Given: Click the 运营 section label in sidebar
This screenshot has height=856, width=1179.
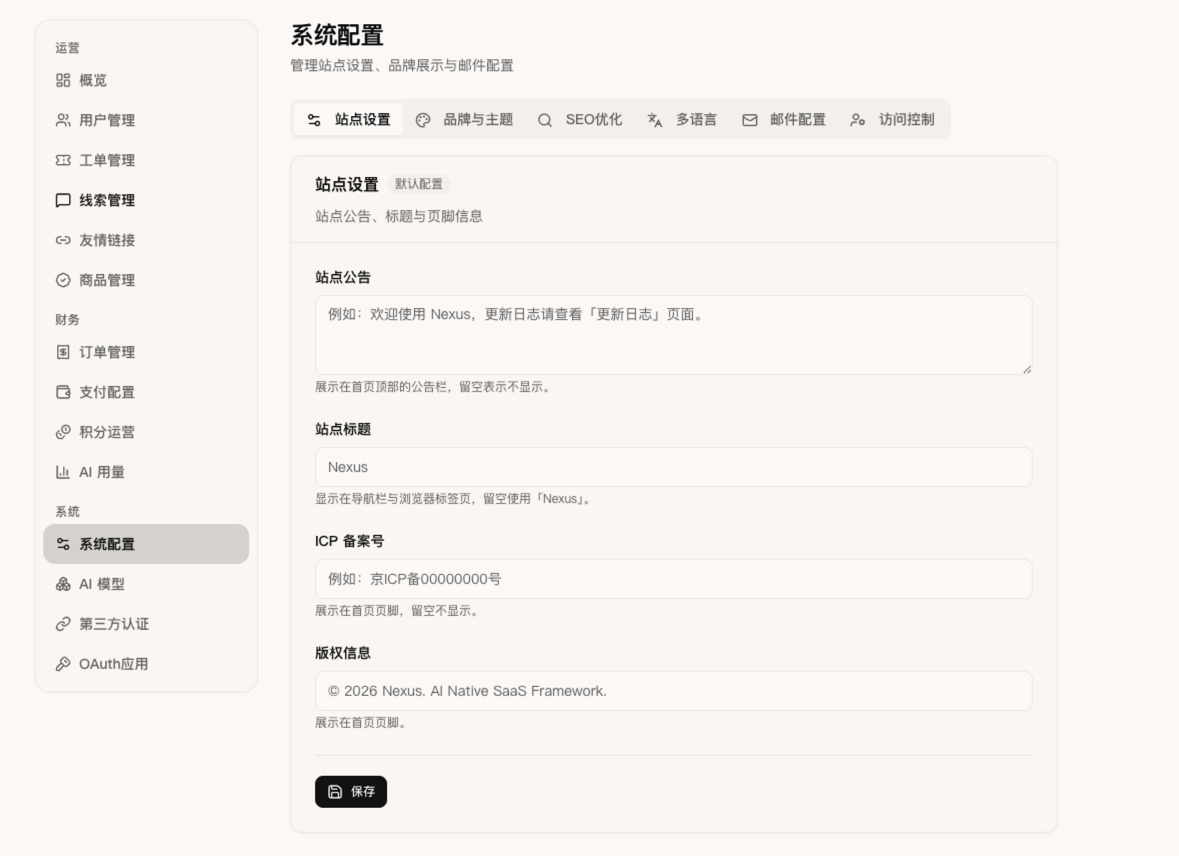Looking at the screenshot, I should 67,48.
